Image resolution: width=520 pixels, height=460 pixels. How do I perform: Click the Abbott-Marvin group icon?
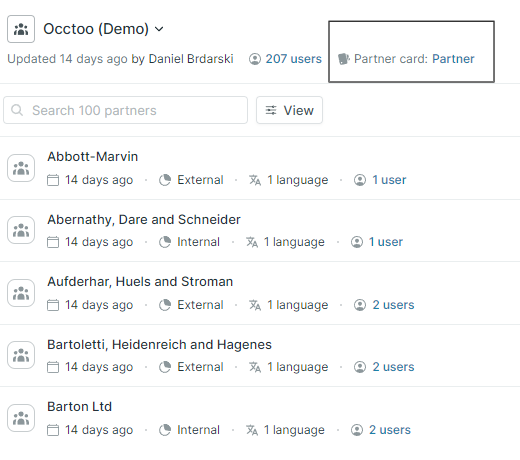(21, 168)
